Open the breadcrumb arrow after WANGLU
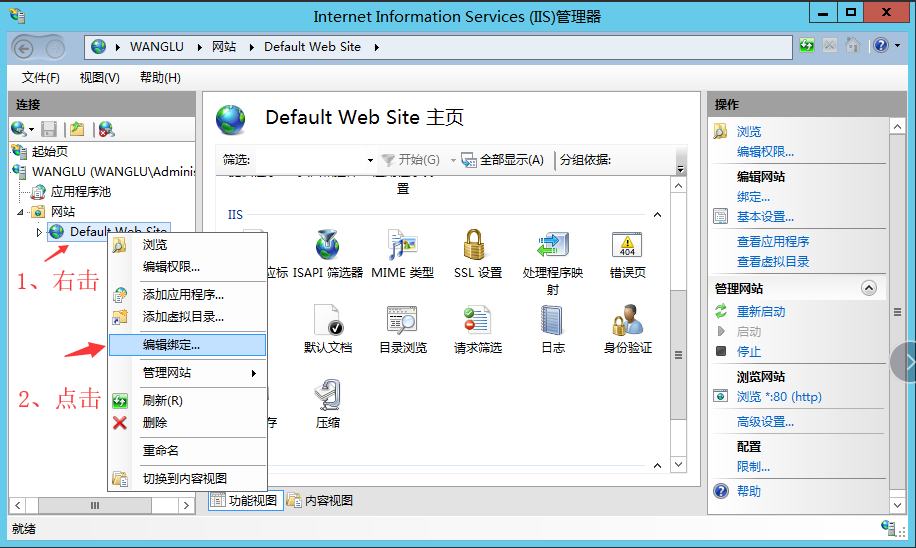The height and width of the screenshot is (548, 916). click(199, 47)
